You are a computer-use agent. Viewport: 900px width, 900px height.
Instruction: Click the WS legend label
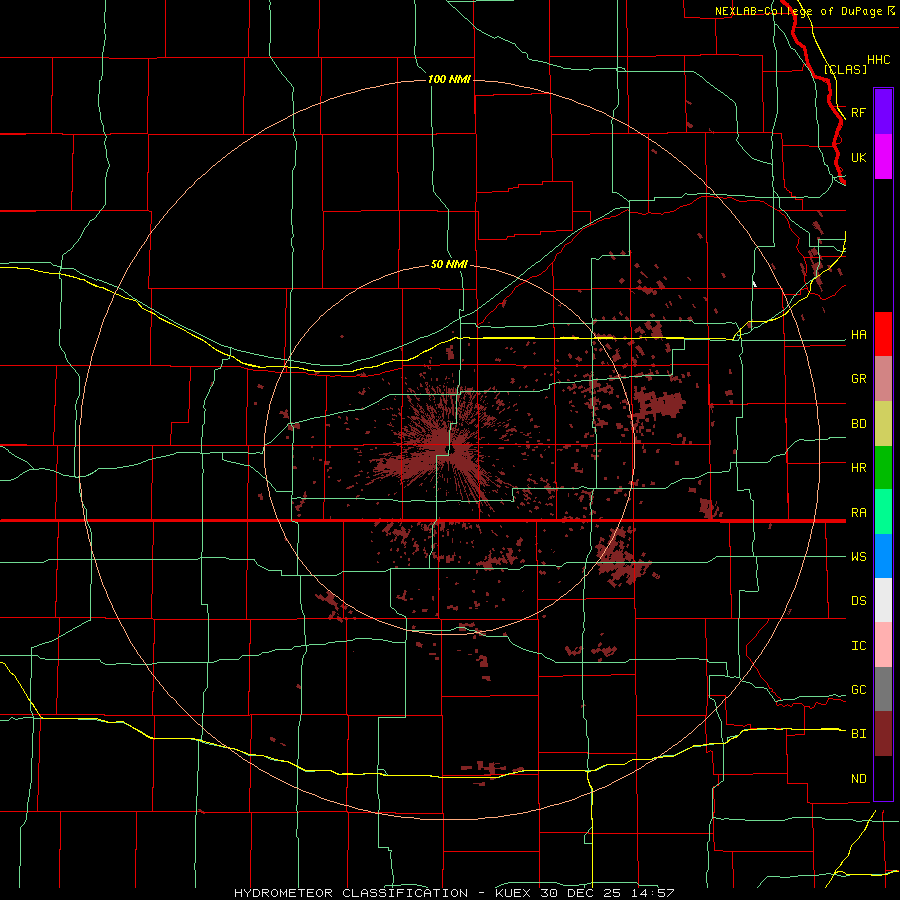point(858,557)
